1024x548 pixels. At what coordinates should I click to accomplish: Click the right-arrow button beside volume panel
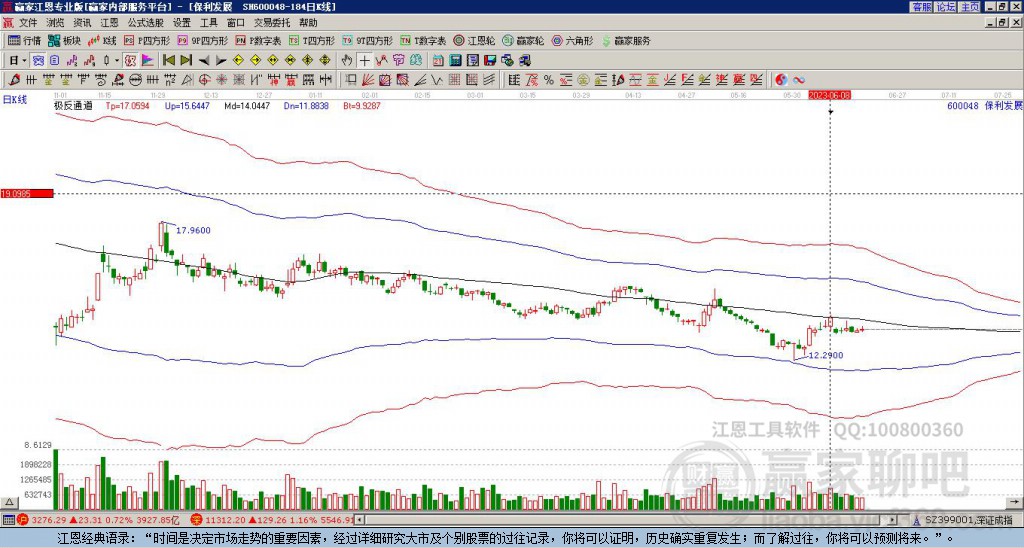1016,503
